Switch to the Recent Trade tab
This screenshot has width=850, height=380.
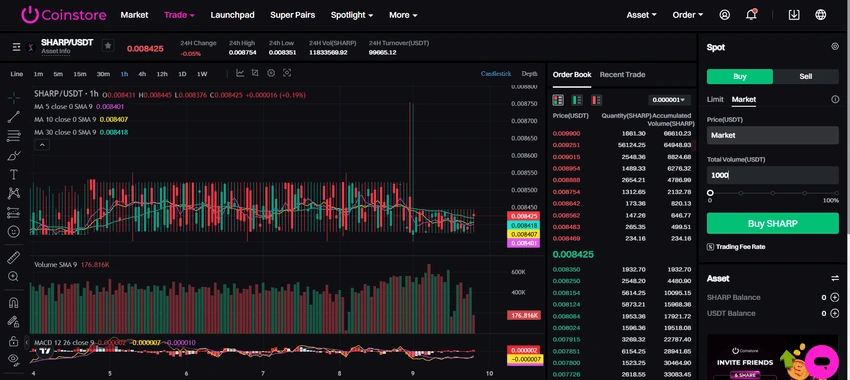[622, 74]
